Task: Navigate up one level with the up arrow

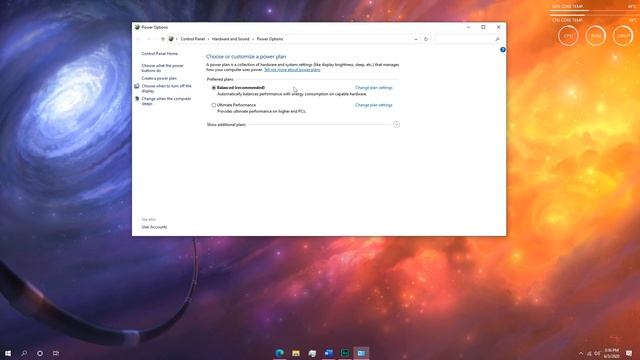Action: click(163, 39)
